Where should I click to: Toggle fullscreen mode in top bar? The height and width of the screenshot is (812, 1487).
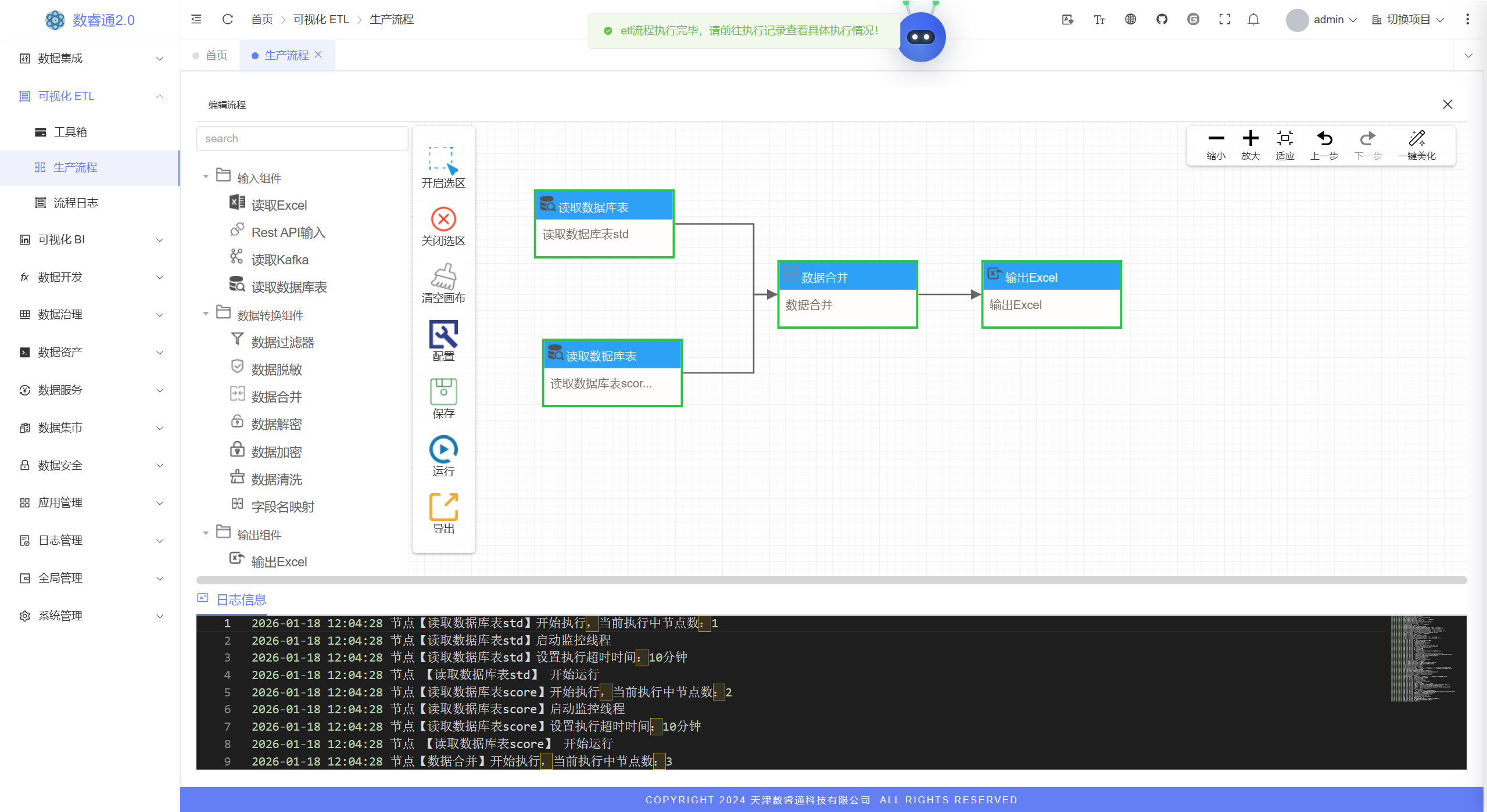pyautogui.click(x=1224, y=19)
